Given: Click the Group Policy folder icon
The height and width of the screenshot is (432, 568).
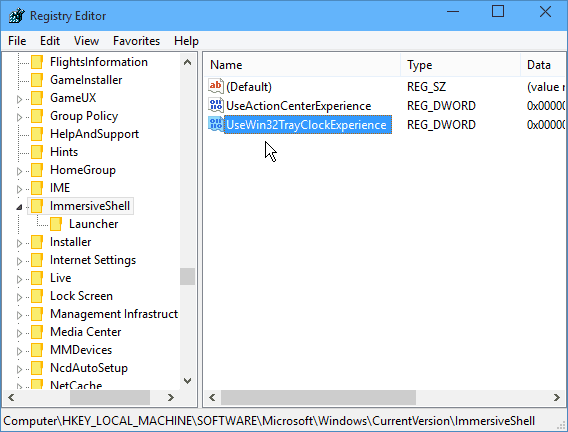Looking at the screenshot, I should coord(37,116).
